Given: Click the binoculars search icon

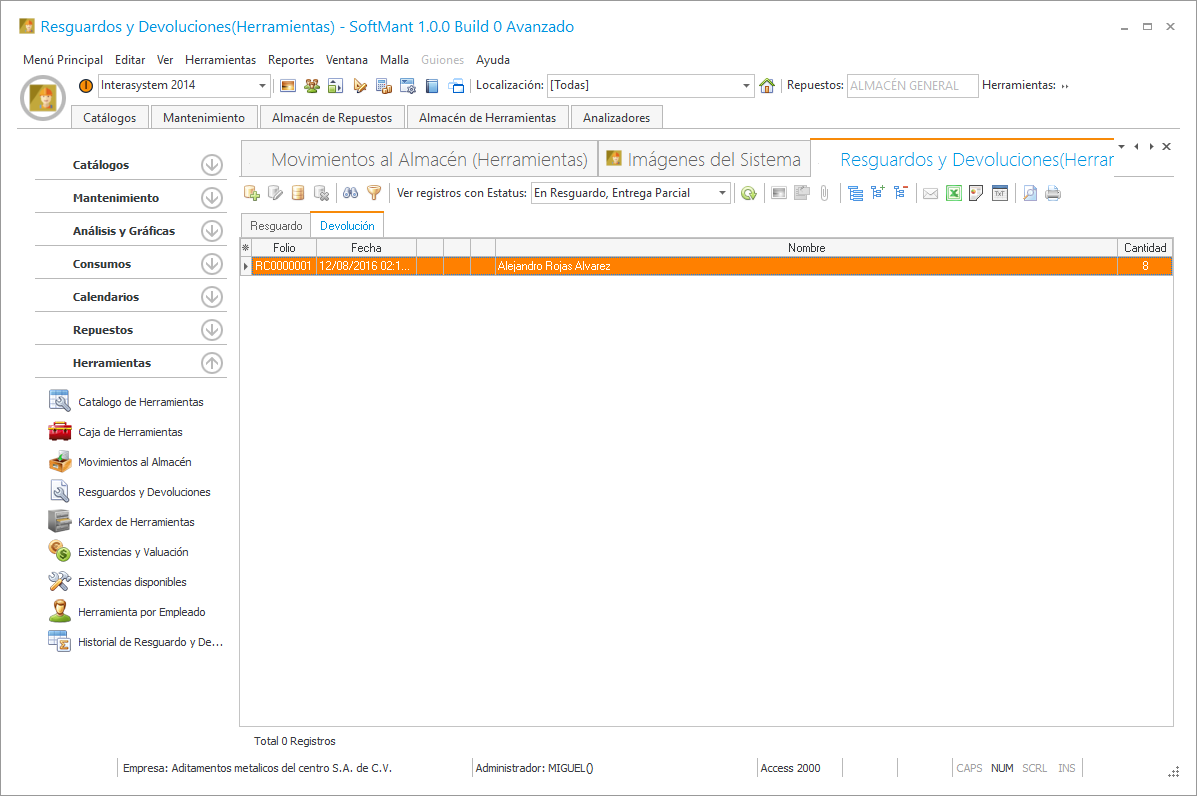Looking at the screenshot, I should 350,193.
